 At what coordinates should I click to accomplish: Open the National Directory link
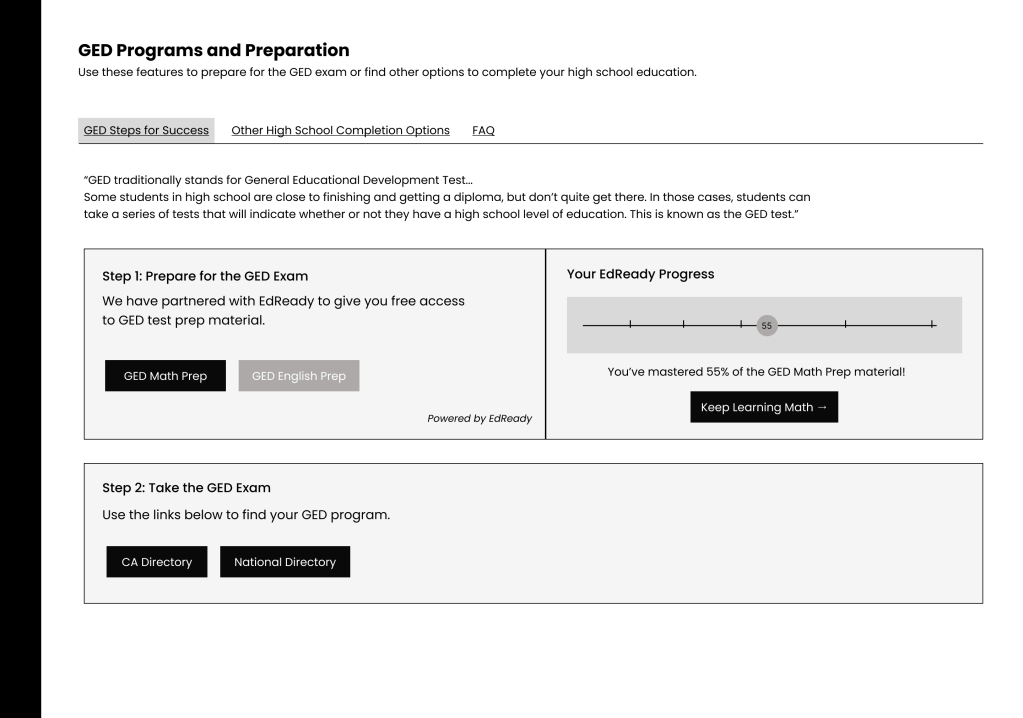point(285,562)
